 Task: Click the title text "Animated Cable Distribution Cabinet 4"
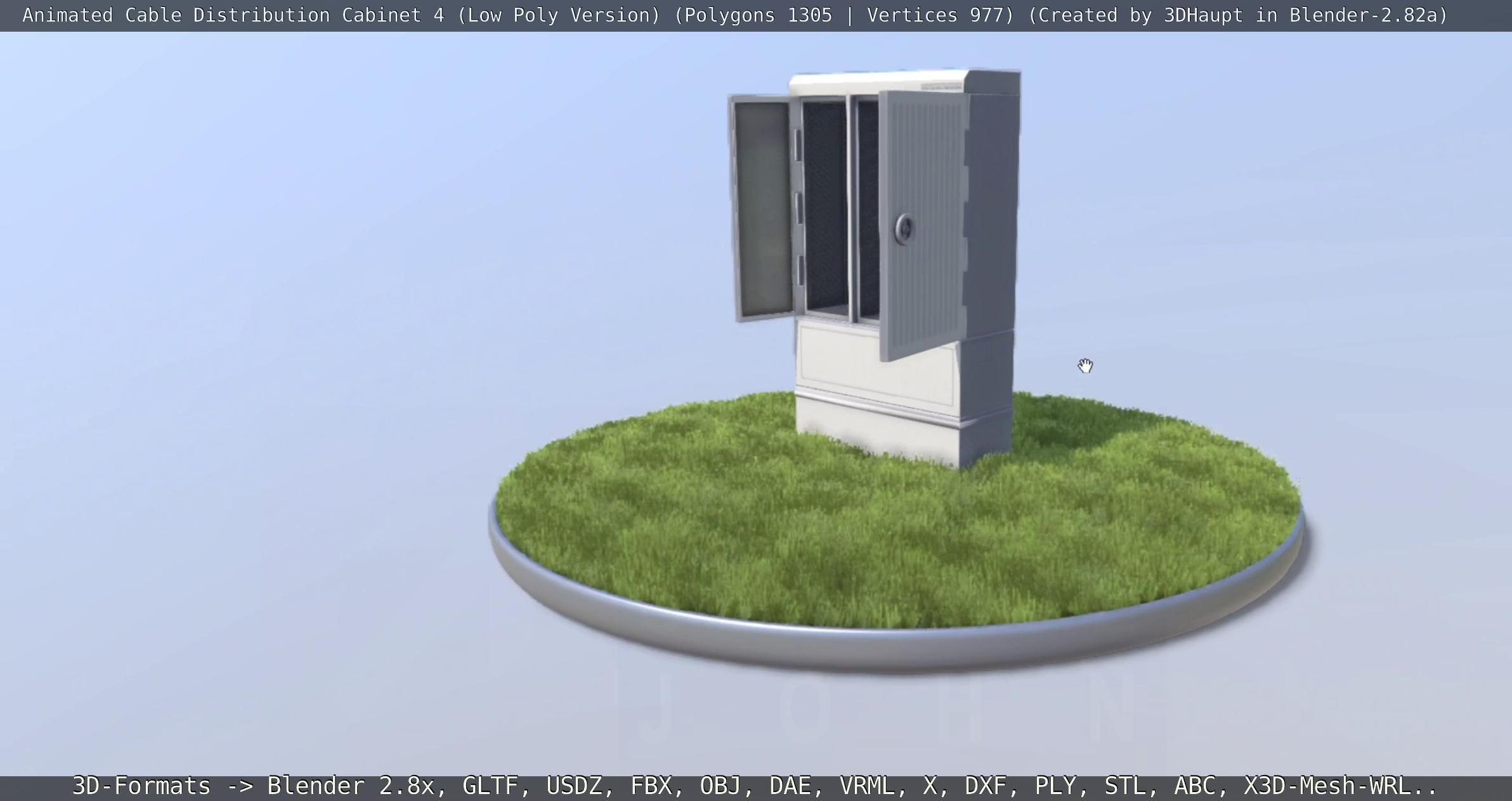[233, 15]
